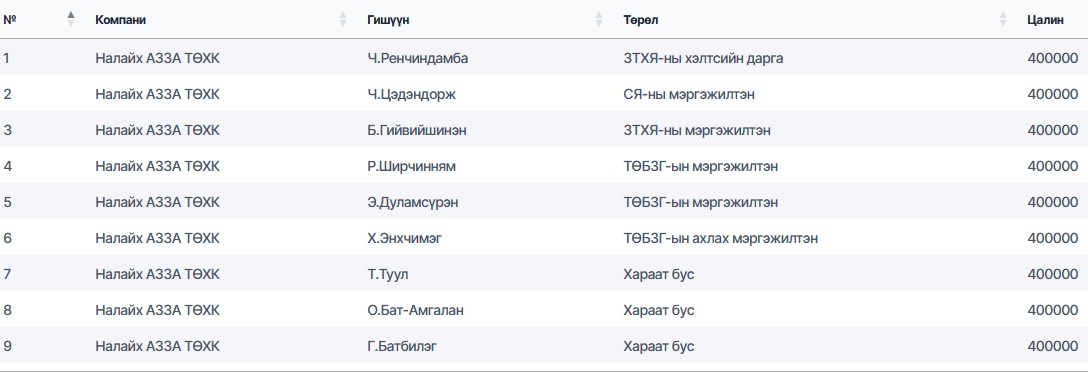
Task: Toggle sort arrows on Төрөл column
Action: point(1003,19)
